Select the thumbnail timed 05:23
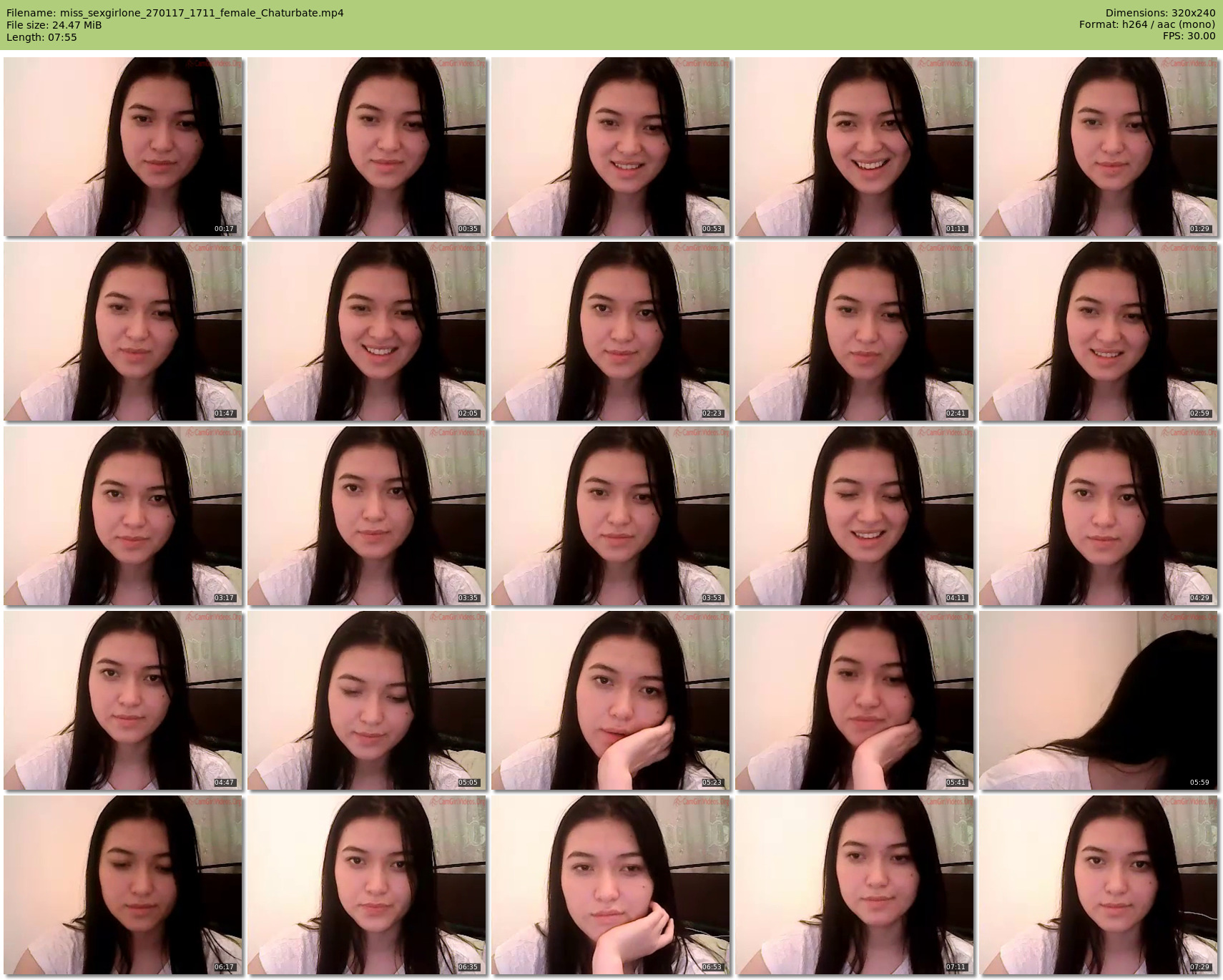The image size is (1223, 980). 611,700
